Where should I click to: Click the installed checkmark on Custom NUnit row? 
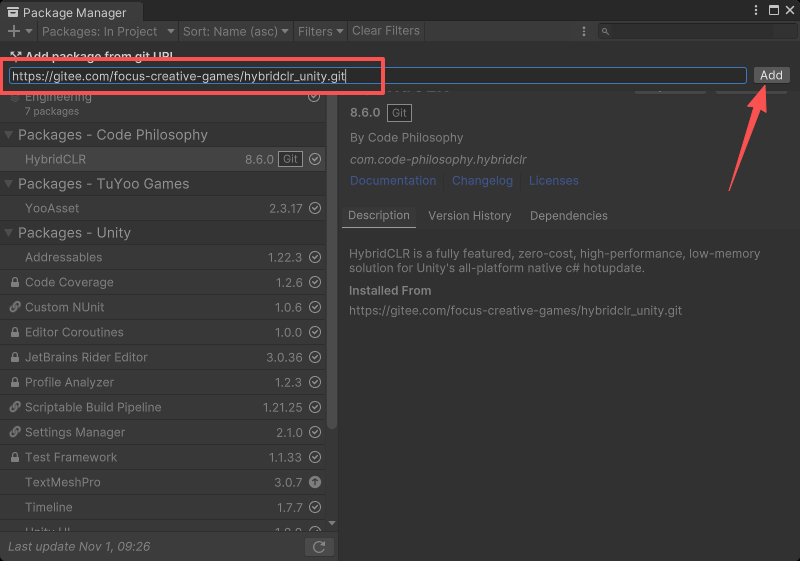click(x=315, y=307)
